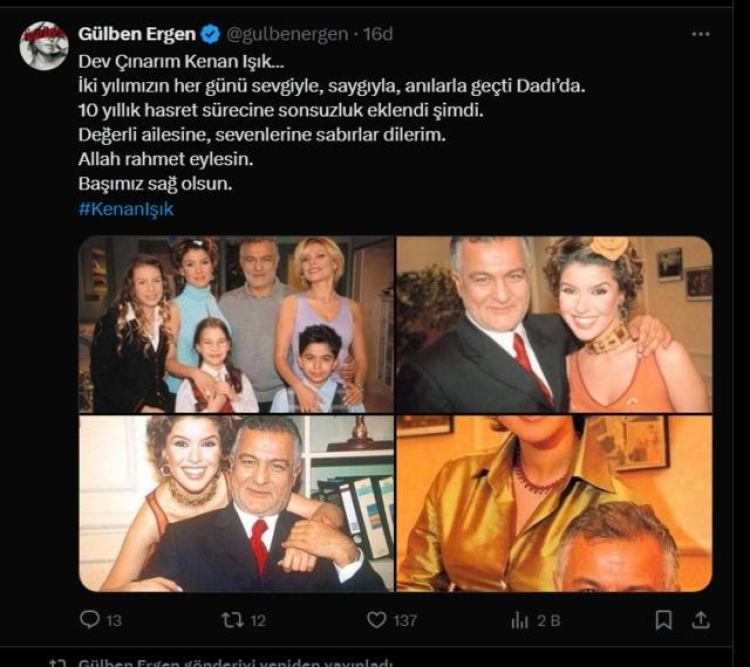
Task: Click the Gülben Ergen display name
Action: point(137,34)
